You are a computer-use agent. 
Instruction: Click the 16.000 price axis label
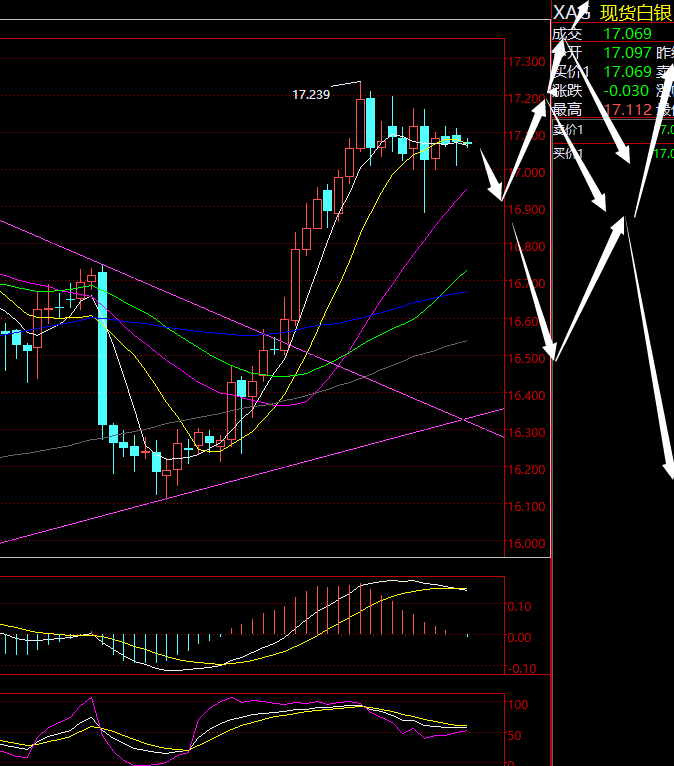527,544
